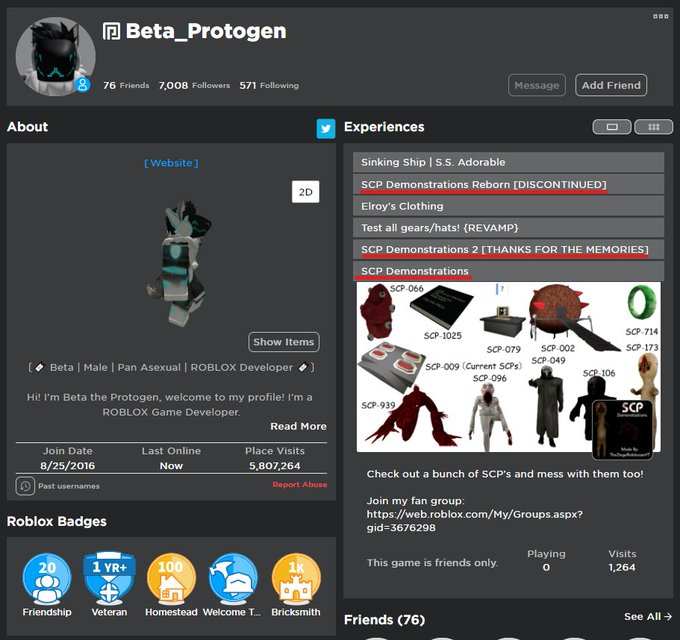This screenshot has height=640, width=680.
Task: Open the Friendship badge icon
Action: 47,579
